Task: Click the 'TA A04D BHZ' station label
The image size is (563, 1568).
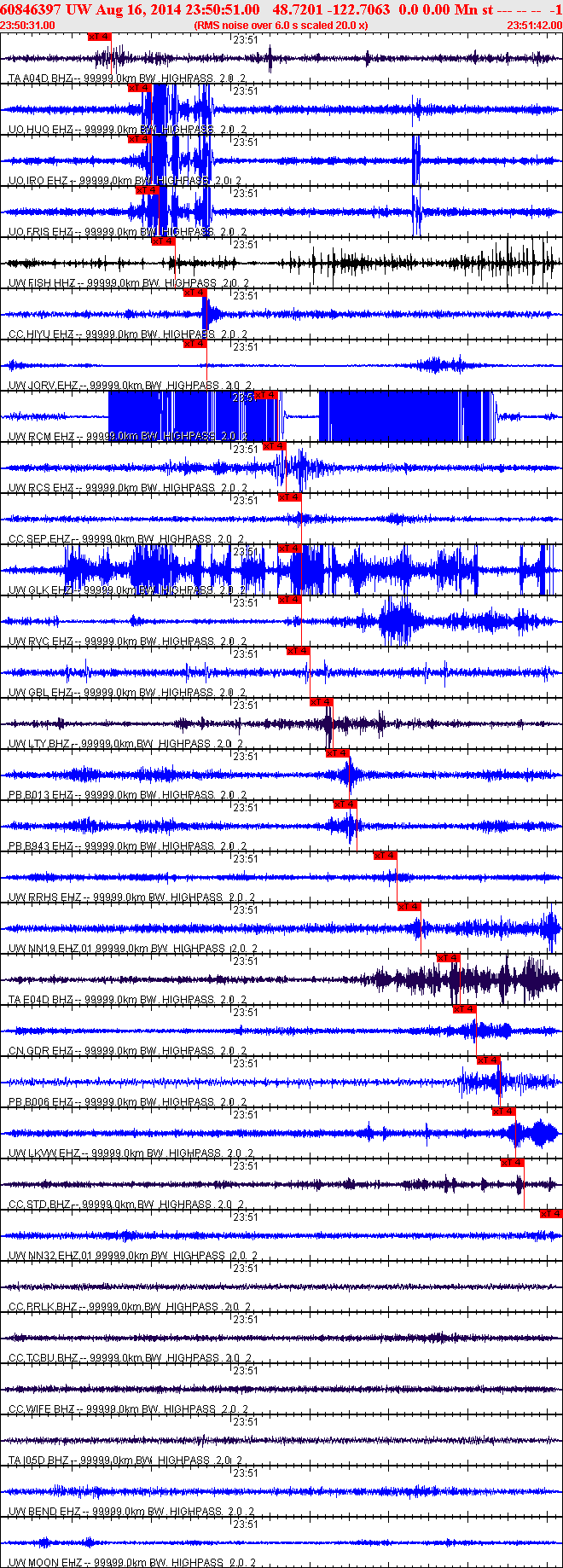Action: click(40, 78)
